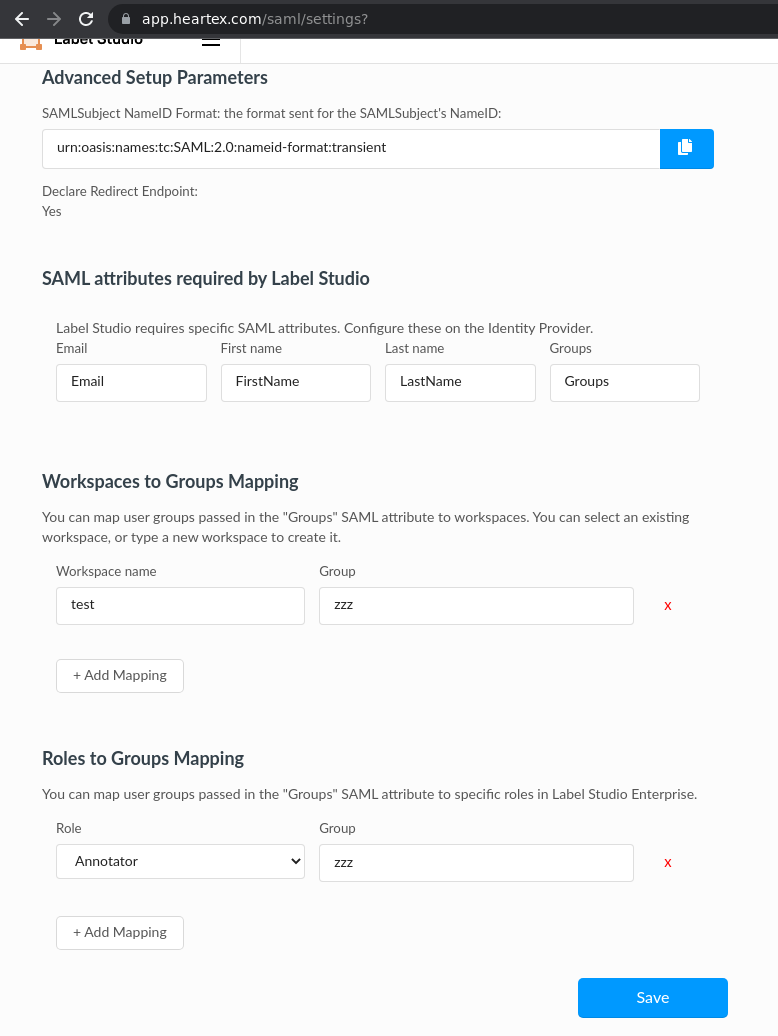Click the padlock site info icon
The image size is (778, 1036).
click(125, 18)
